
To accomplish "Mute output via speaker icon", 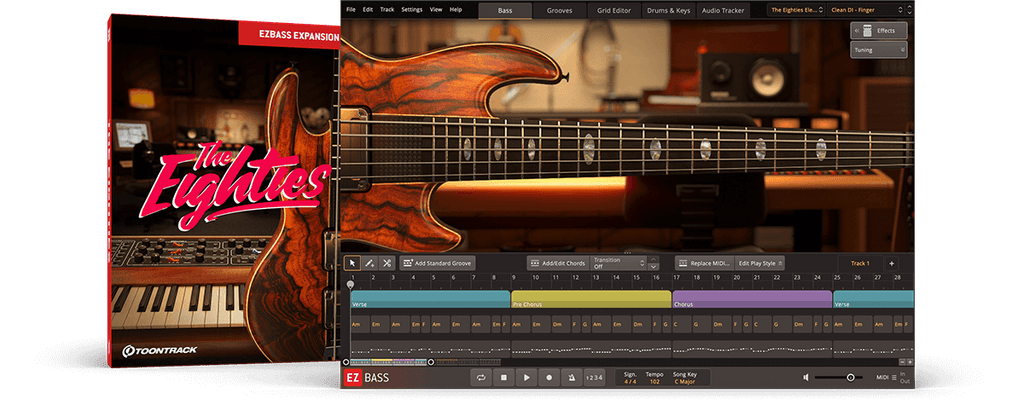I will [x=807, y=377].
